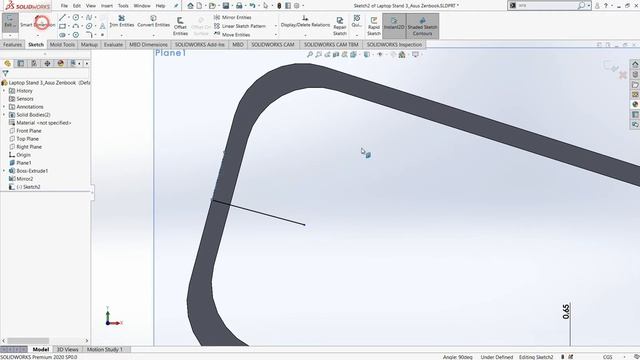Viewport: 640px width, 360px height.
Task: Switch to the Features tab
Action: [x=13, y=44]
